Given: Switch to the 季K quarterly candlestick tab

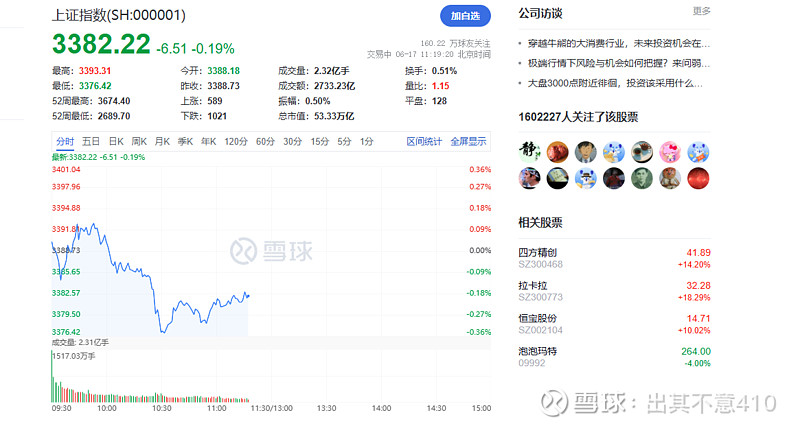Looking at the screenshot, I should pos(185,141).
